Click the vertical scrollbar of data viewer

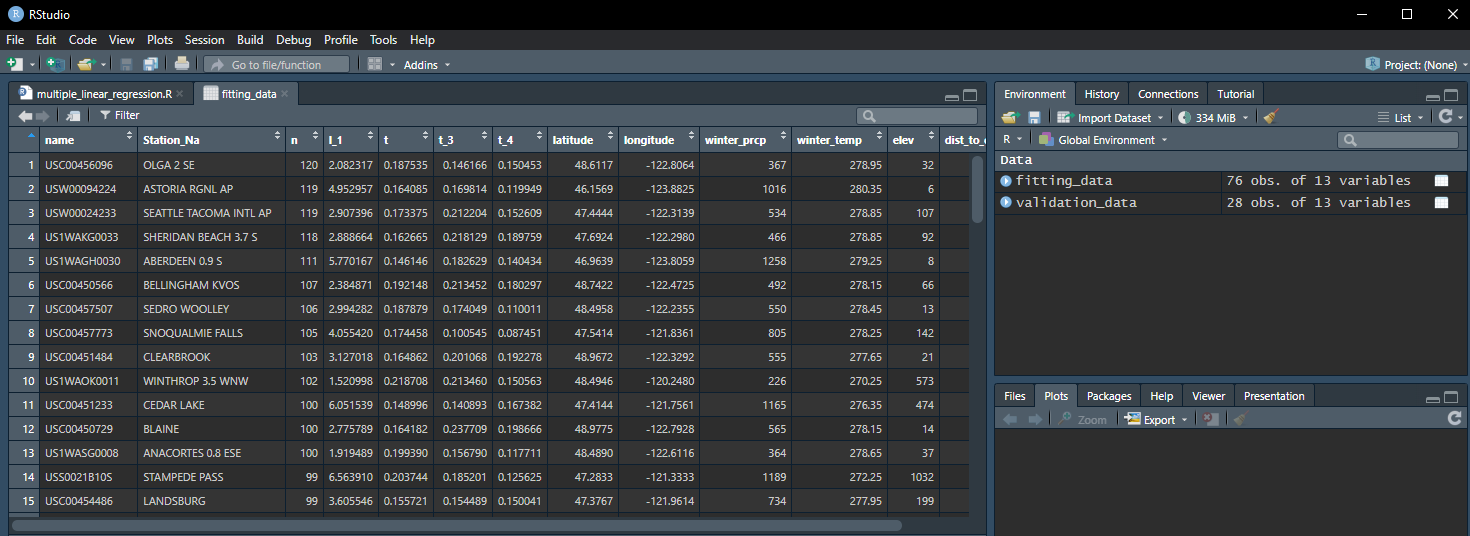[x=977, y=190]
